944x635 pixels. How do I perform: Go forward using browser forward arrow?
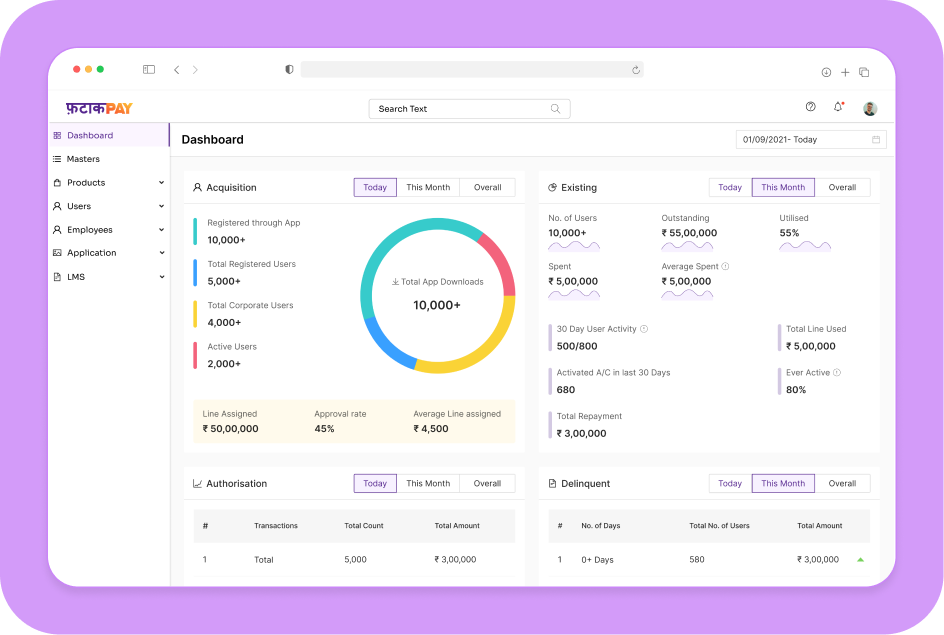[x=195, y=70]
